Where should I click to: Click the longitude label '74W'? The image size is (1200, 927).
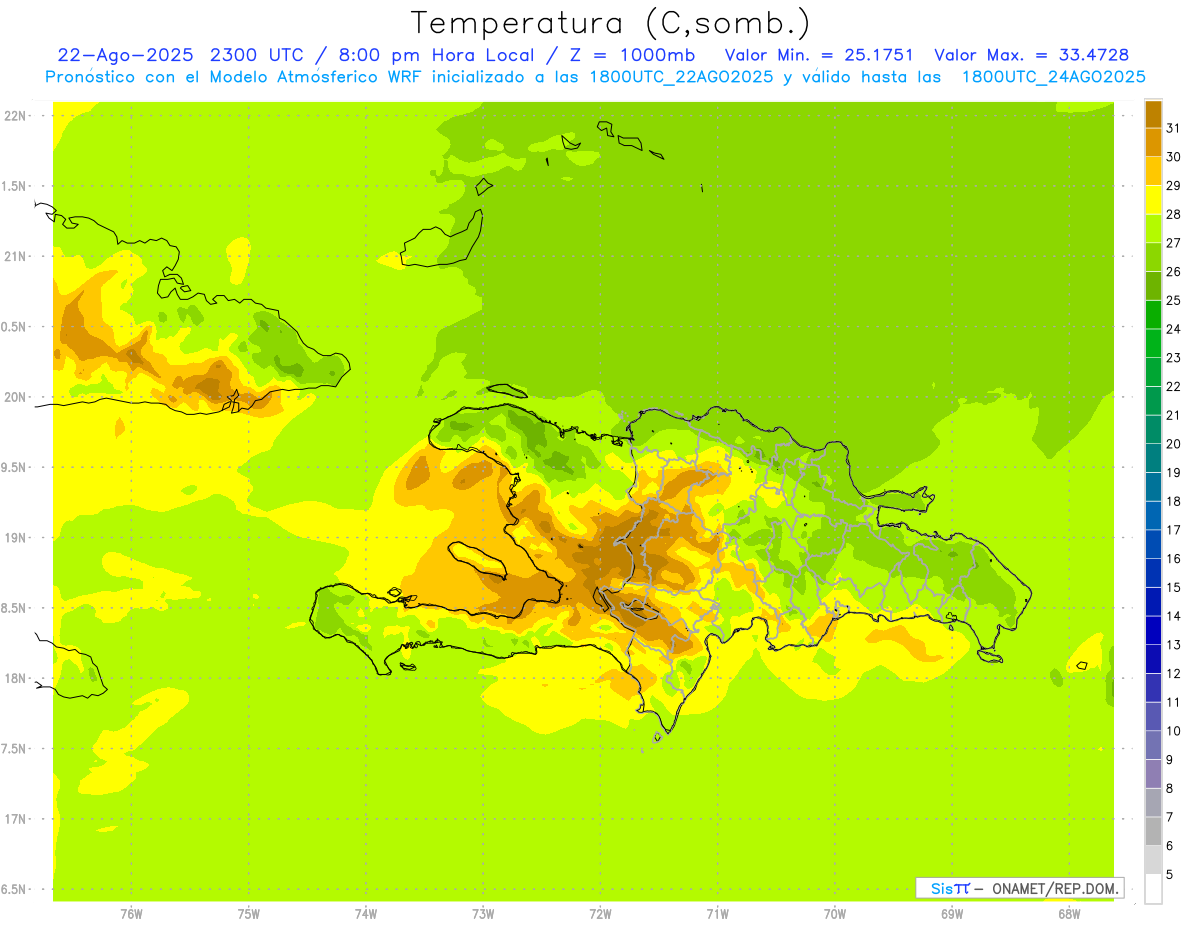pyautogui.click(x=366, y=914)
